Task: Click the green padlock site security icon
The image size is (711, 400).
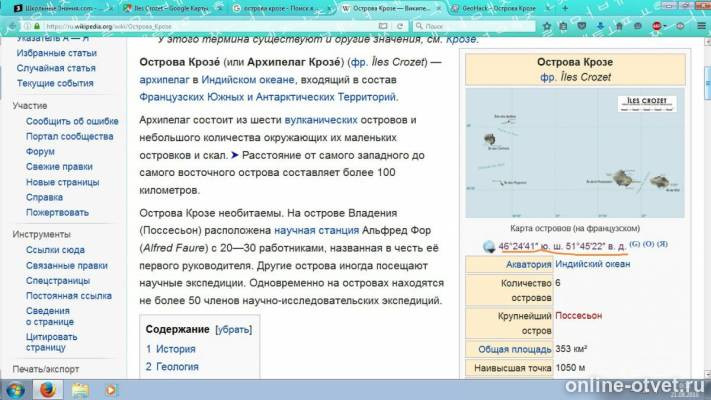Action: point(37,26)
